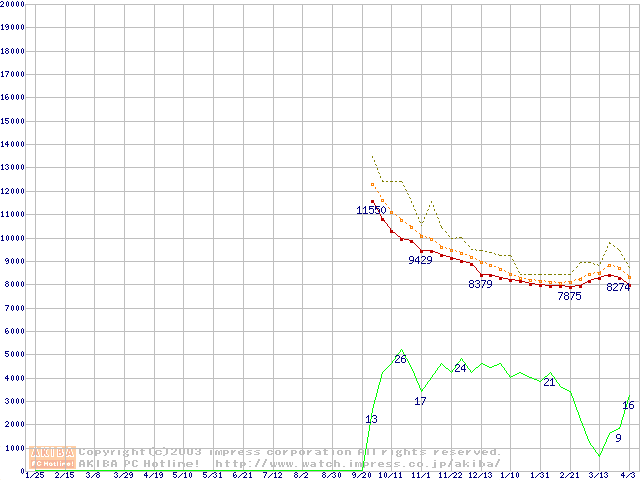Image resolution: width=640 pixels, height=480 pixels.
Task: Click the green line label 13
Action: [x=371, y=419]
